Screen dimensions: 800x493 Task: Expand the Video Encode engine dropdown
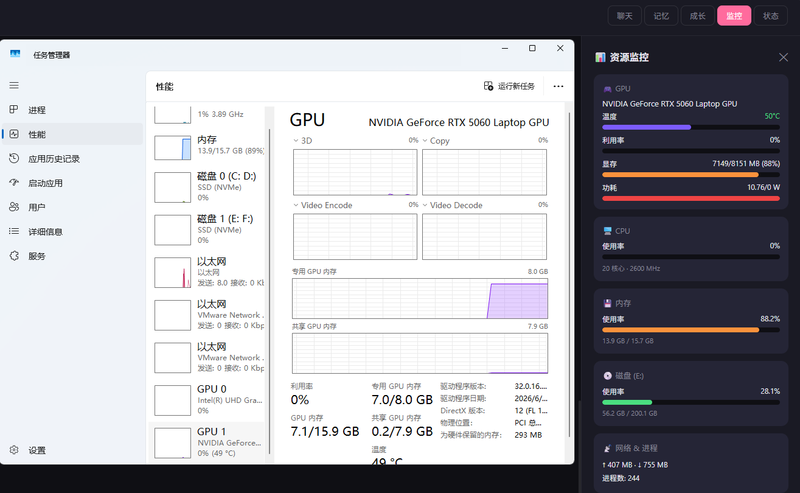click(296, 205)
